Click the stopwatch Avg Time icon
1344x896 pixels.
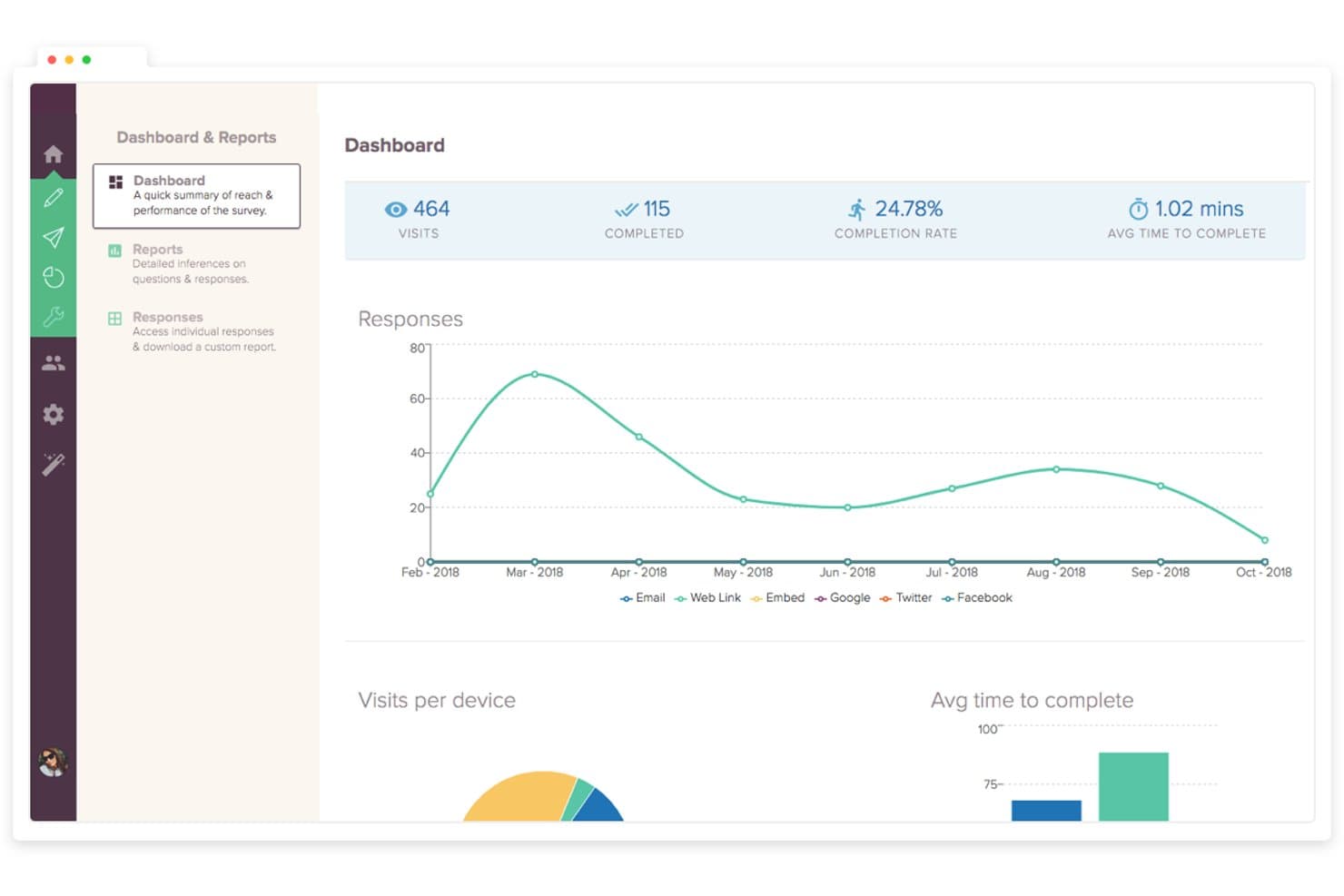point(1138,210)
